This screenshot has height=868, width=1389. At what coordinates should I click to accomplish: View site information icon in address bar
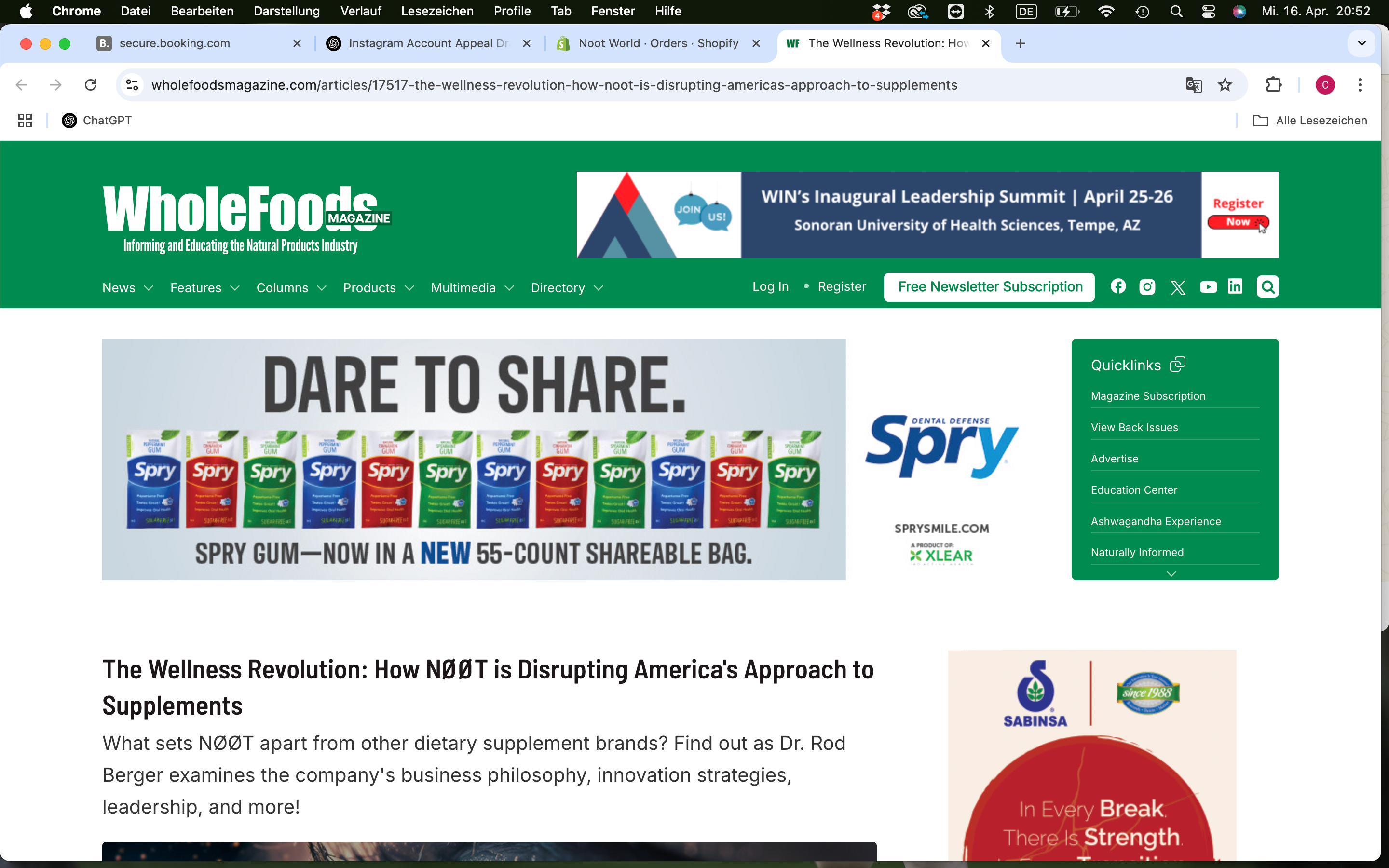pos(132,85)
